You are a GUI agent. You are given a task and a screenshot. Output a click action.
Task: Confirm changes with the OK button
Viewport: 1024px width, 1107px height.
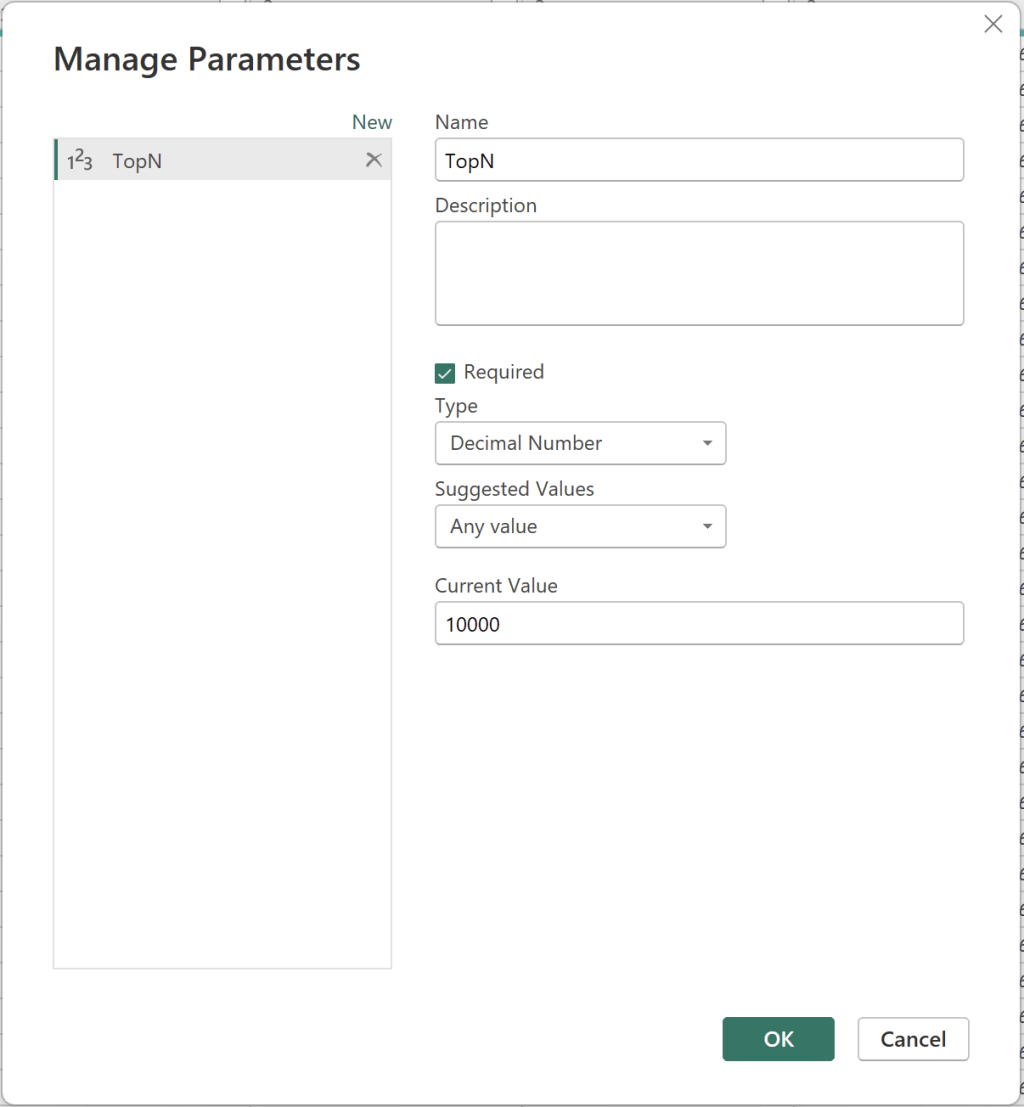coord(778,1039)
